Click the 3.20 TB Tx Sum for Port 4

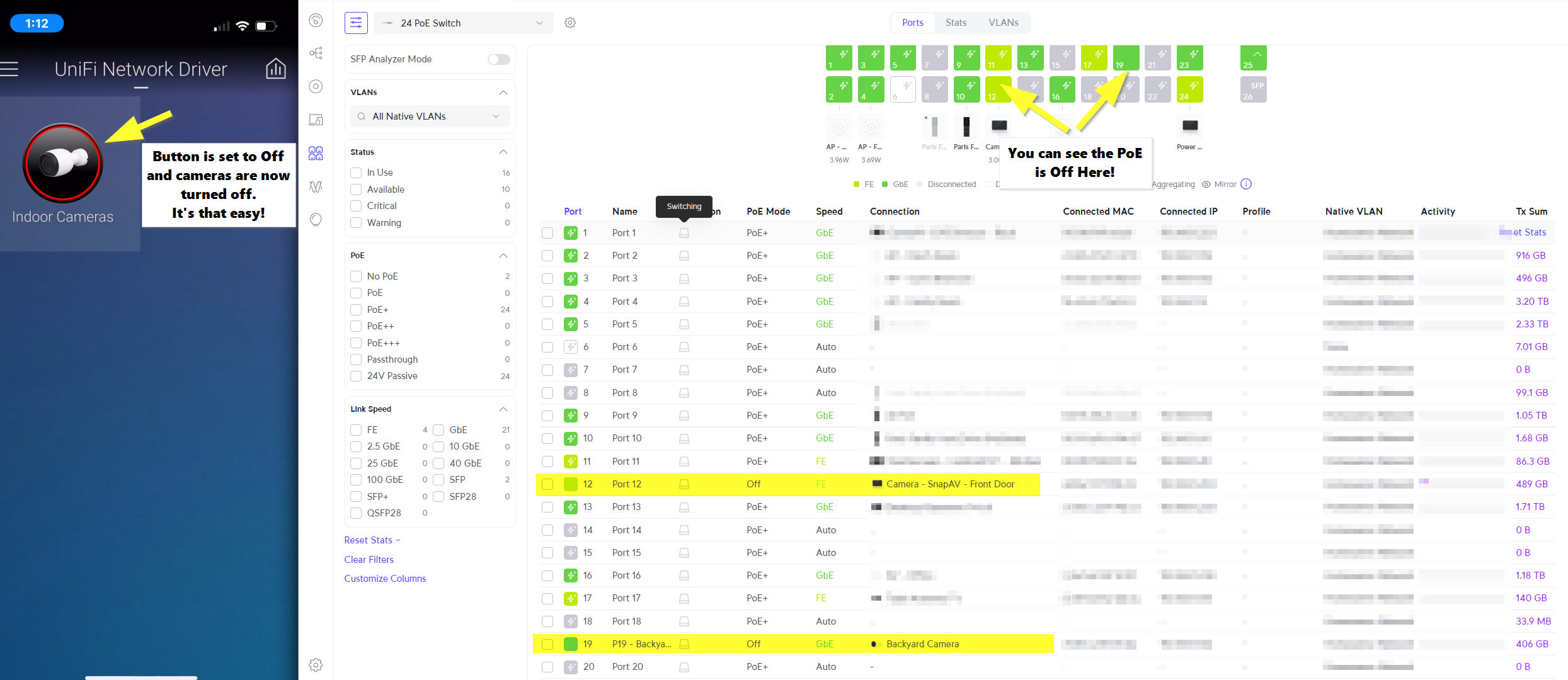[x=1531, y=302]
